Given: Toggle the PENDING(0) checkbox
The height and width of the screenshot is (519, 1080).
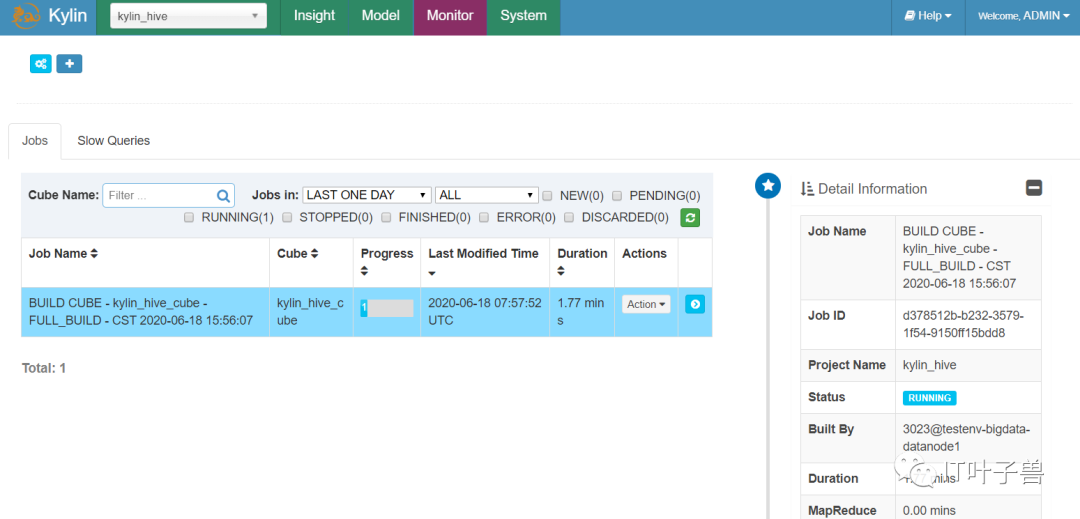Looking at the screenshot, I should coord(617,195).
